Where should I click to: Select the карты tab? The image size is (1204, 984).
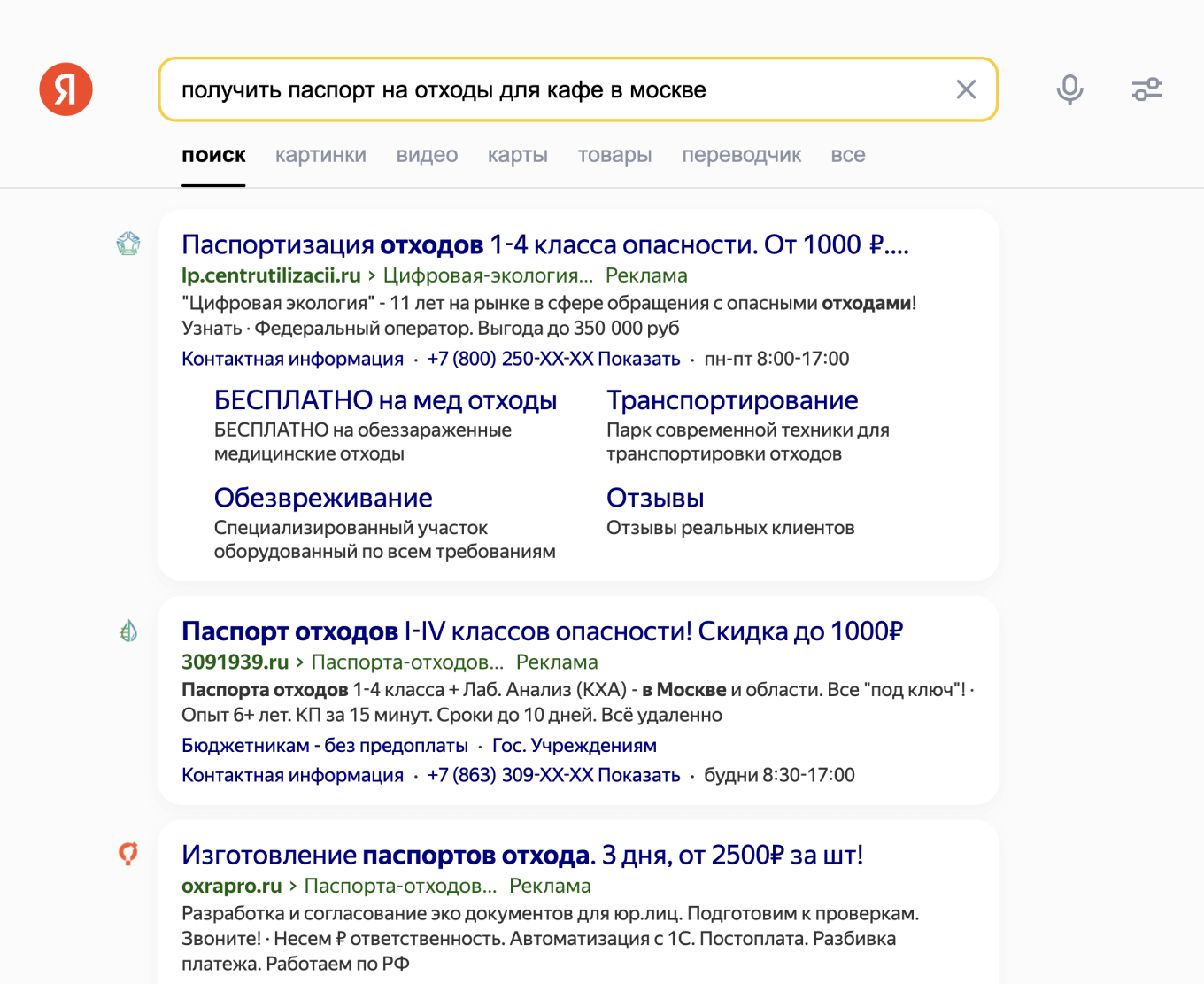(517, 155)
